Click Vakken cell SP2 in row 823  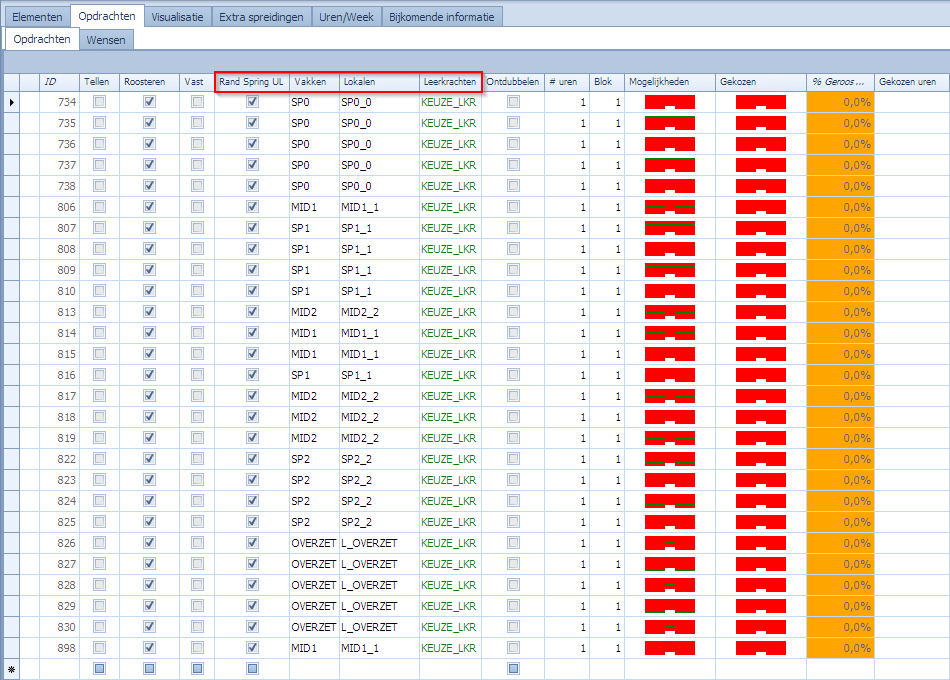(x=314, y=480)
